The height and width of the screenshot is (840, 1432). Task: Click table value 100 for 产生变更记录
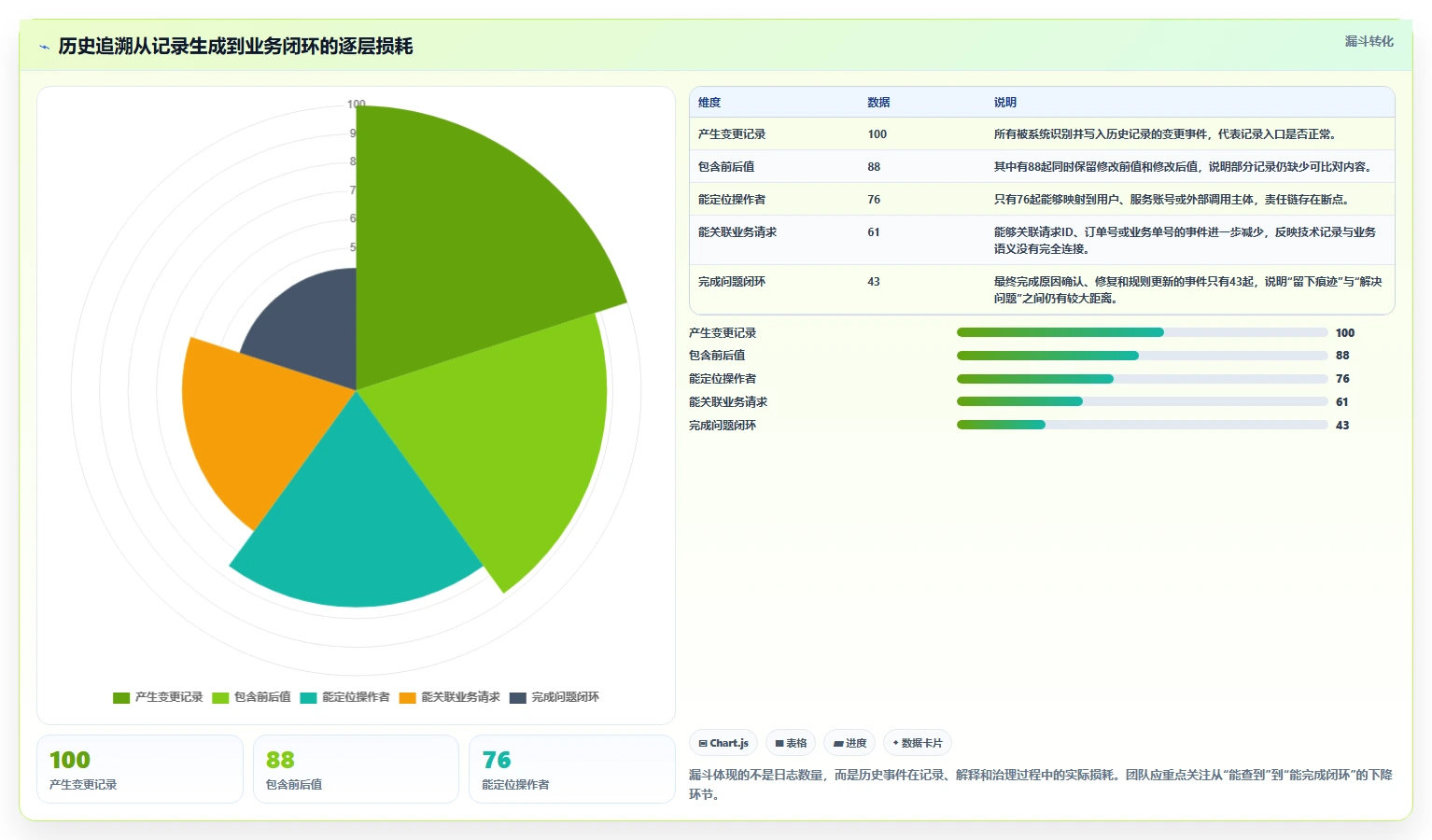pos(877,134)
